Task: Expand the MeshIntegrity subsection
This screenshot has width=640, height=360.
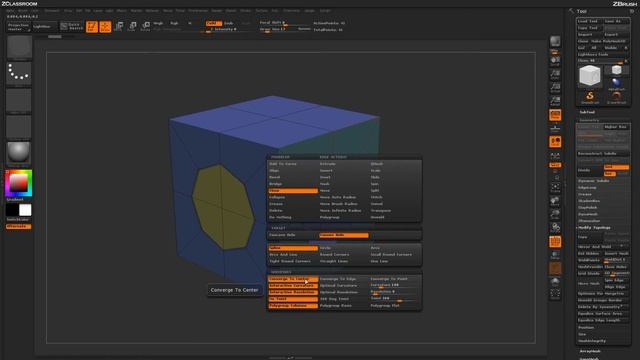Action: click(592, 341)
